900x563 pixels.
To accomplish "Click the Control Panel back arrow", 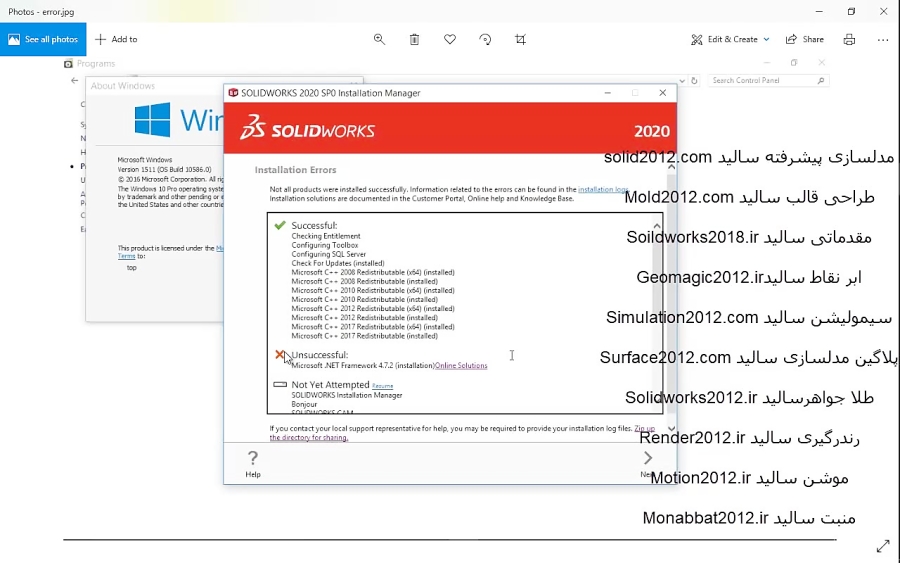I will 74,80.
